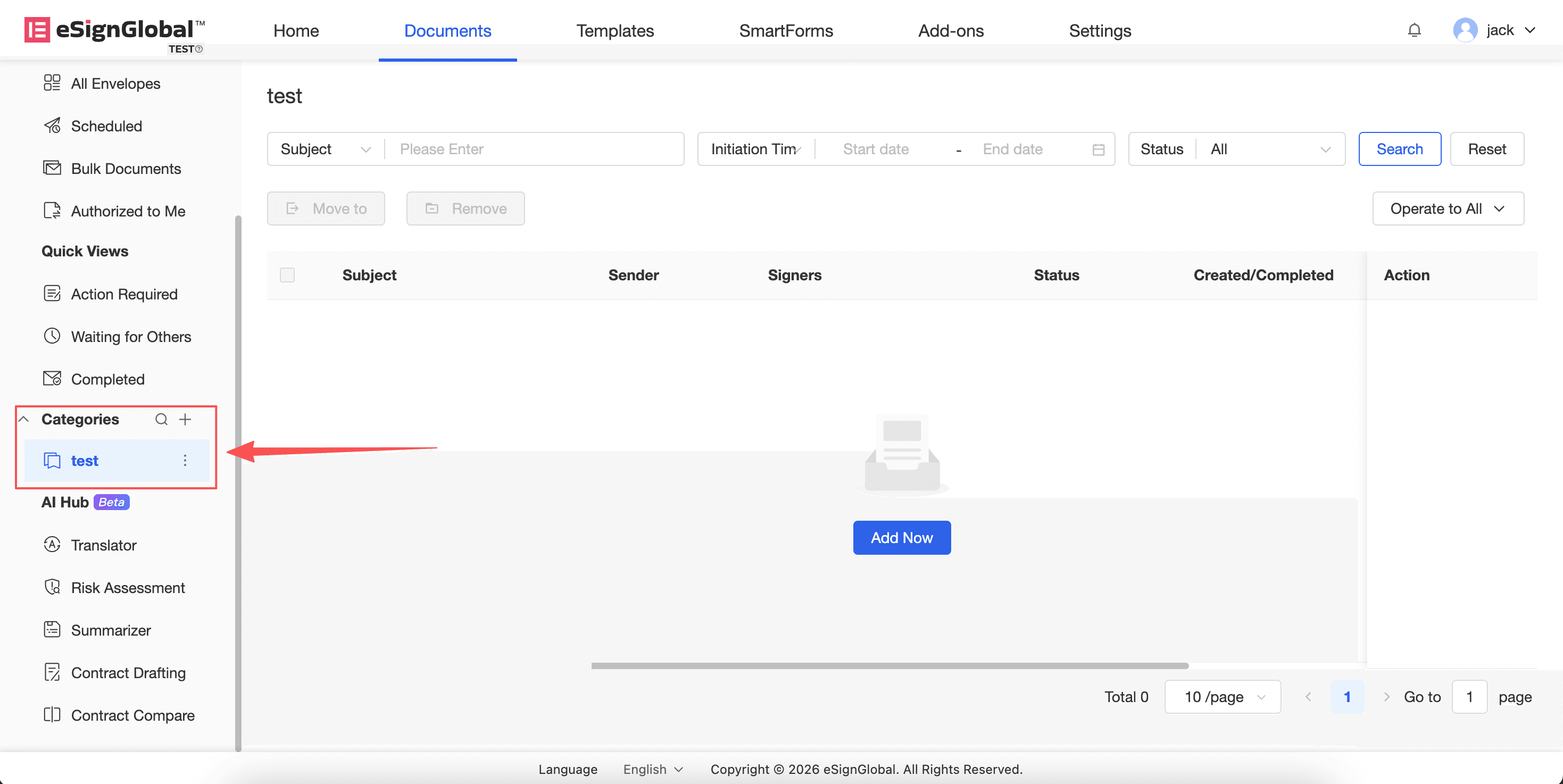Screen dimensions: 1563x784
Task: Click the calendar icon in date range
Action: (x=1098, y=149)
